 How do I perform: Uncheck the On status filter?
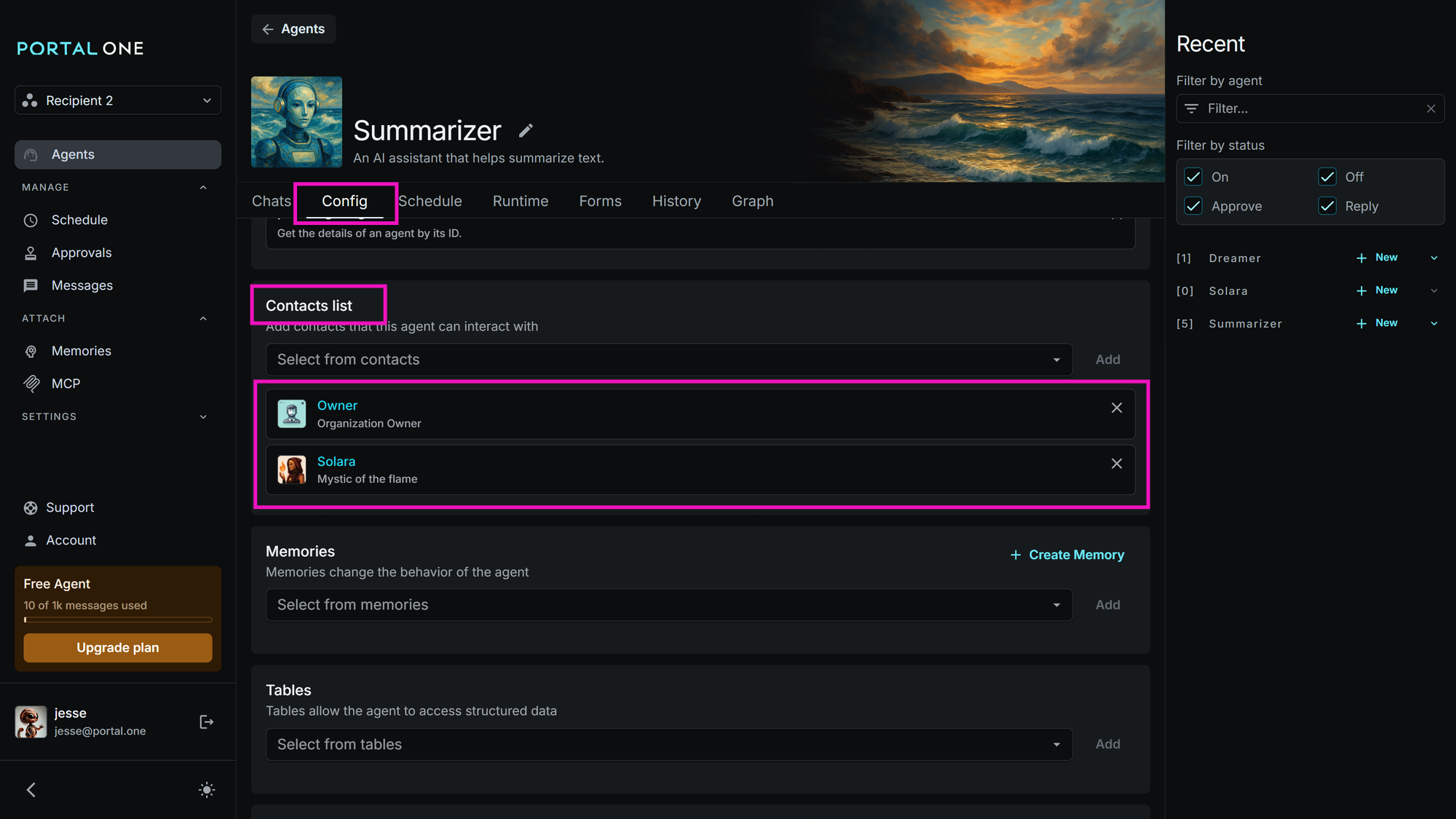(1193, 177)
